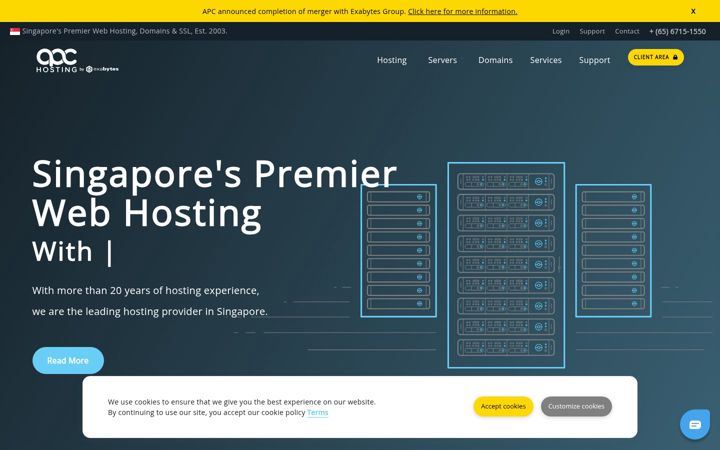The width and height of the screenshot is (720, 450).
Task: Open the Contact link in the top bar
Action: point(627,31)
